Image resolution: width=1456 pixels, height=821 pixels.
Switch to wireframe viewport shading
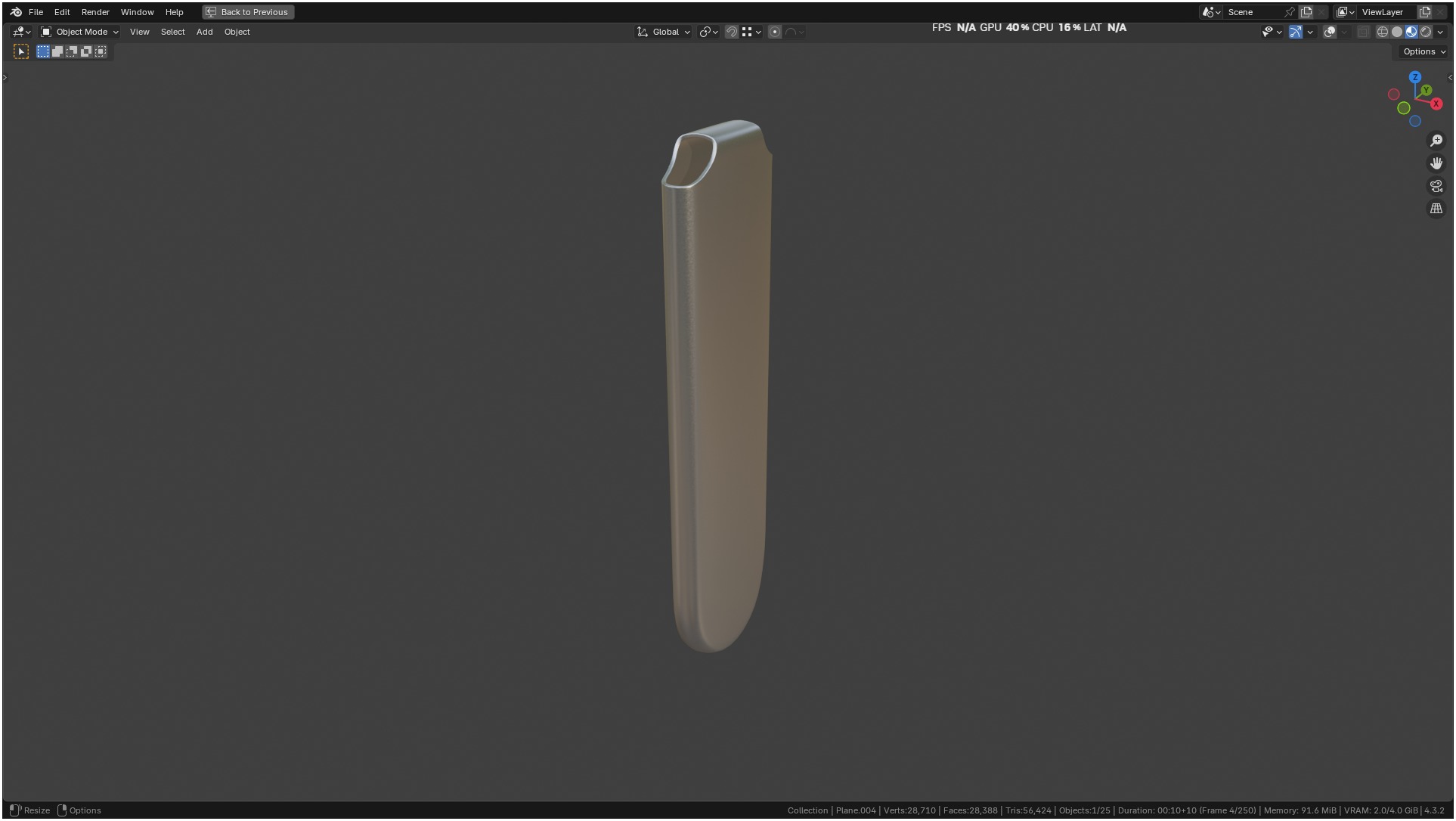1383,32
